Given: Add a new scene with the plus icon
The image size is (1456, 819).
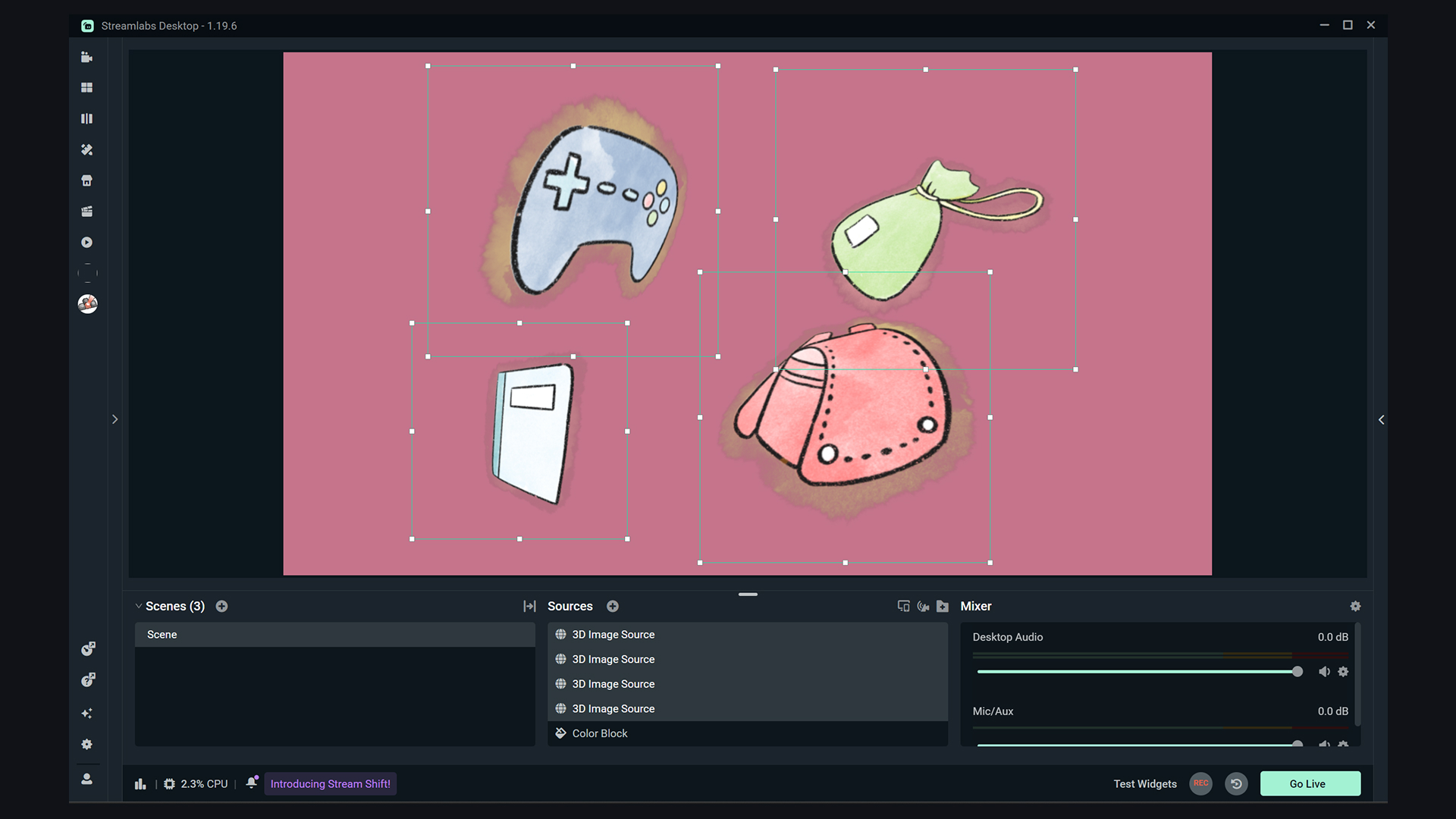Looking at the screenshot, I should [x=221, y=606].
